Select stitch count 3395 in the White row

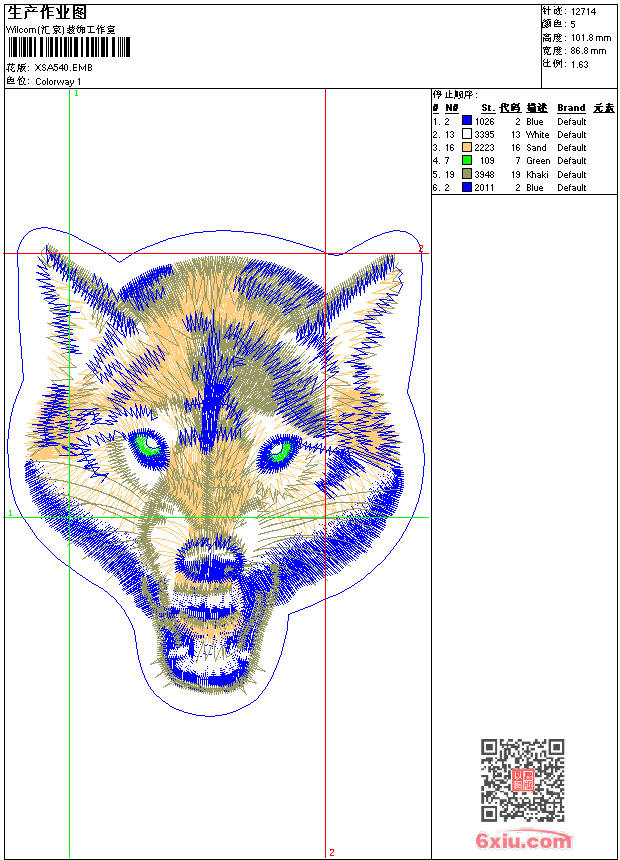click(484, 134)
